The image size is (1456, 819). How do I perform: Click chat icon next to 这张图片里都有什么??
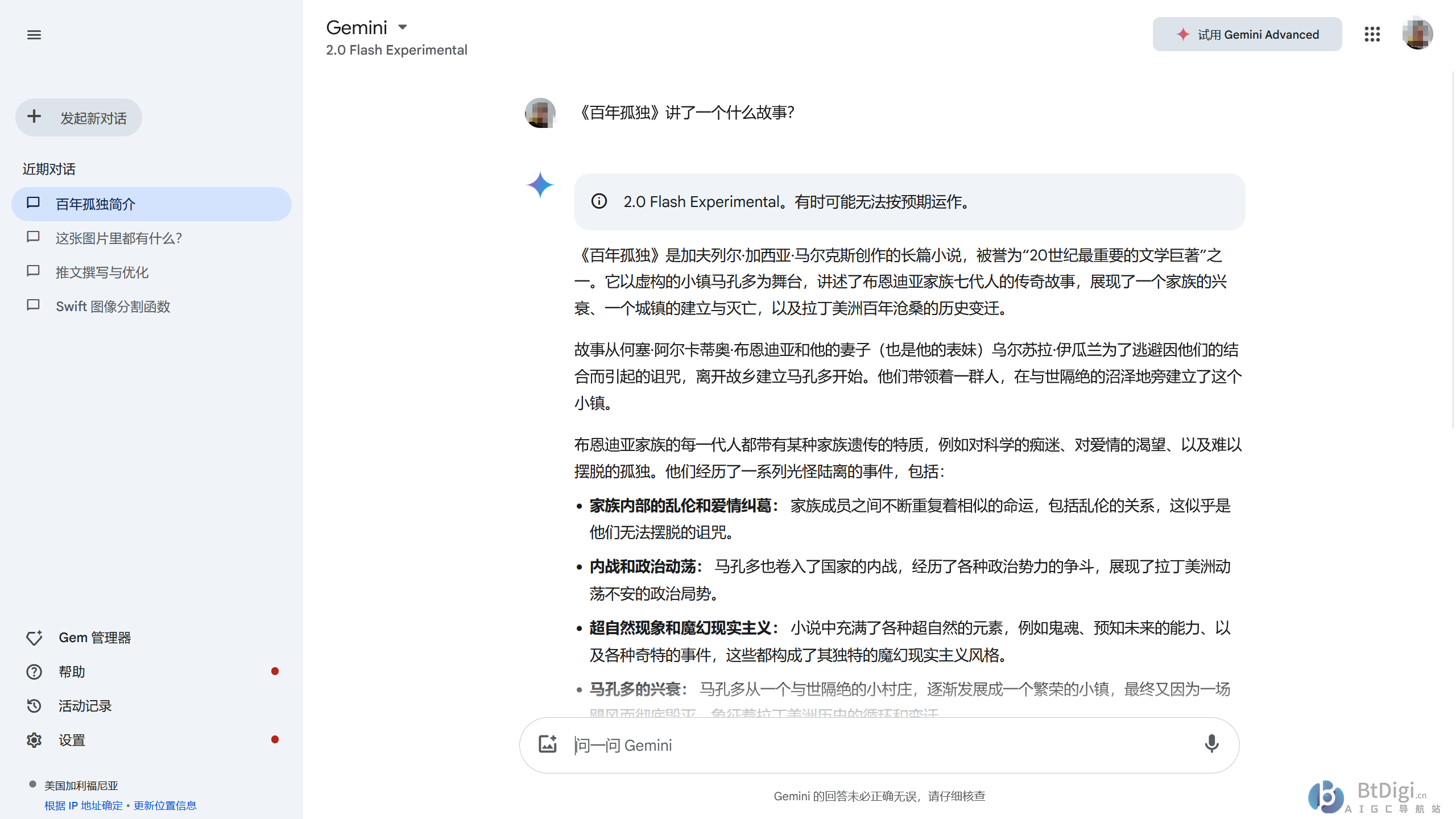[33, 237]
